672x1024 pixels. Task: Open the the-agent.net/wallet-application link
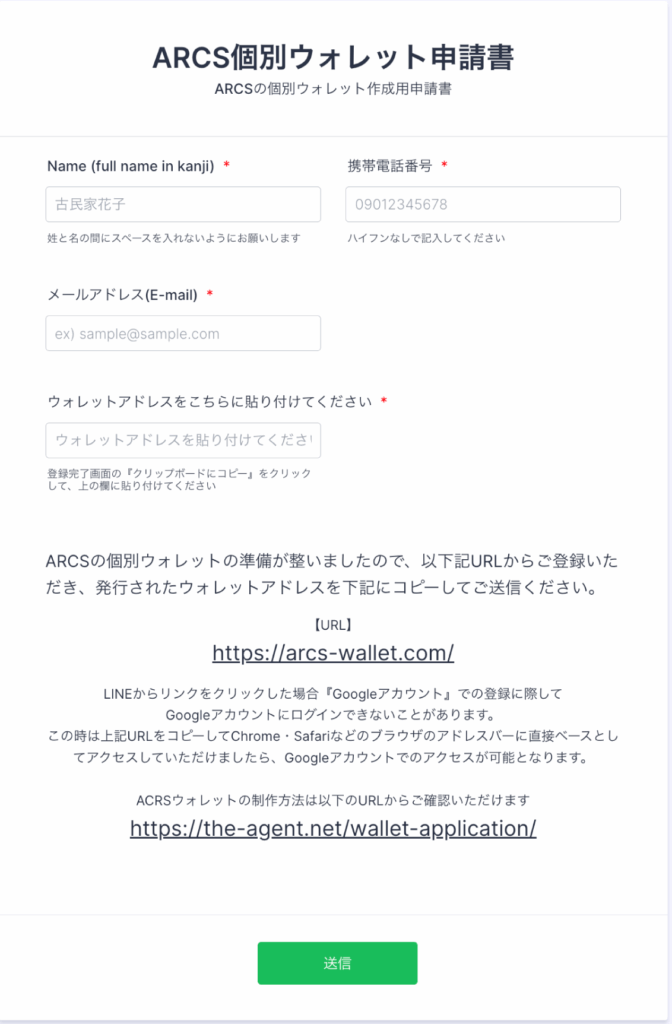coord(333,828)
